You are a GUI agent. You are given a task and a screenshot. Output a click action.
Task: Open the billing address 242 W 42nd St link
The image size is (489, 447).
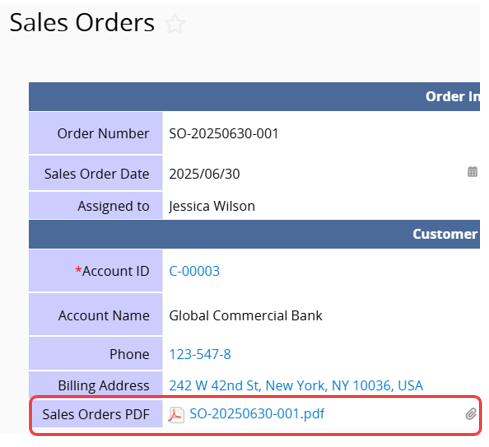[x=296, y=385]
